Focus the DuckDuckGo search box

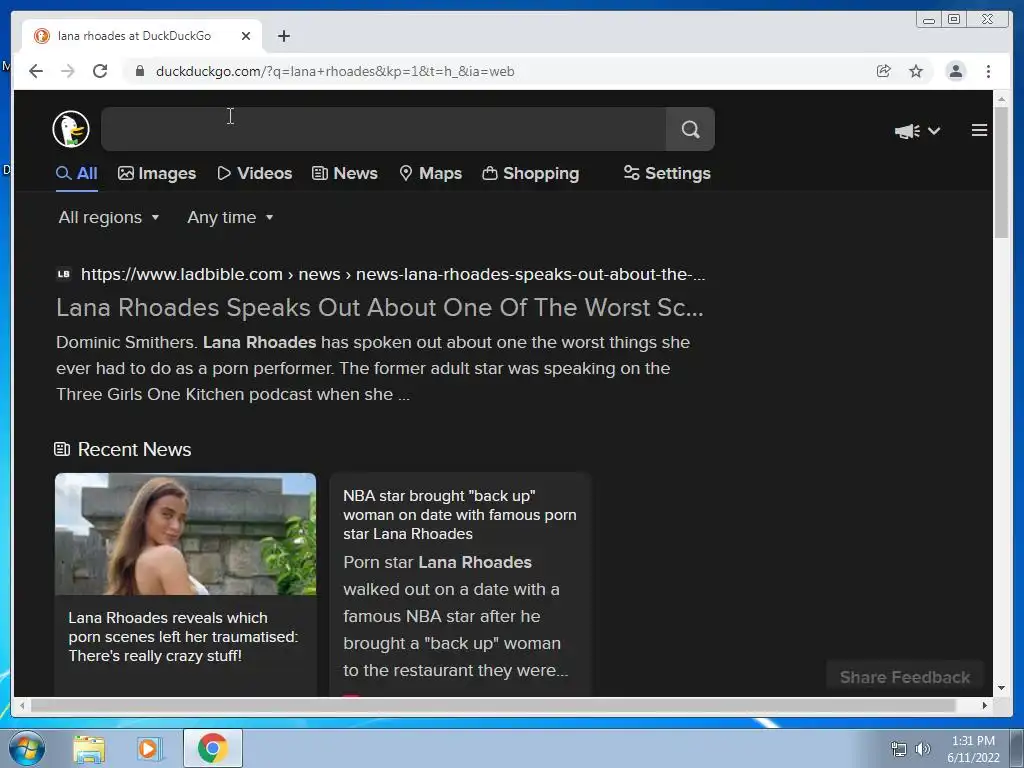pos(383,129)
